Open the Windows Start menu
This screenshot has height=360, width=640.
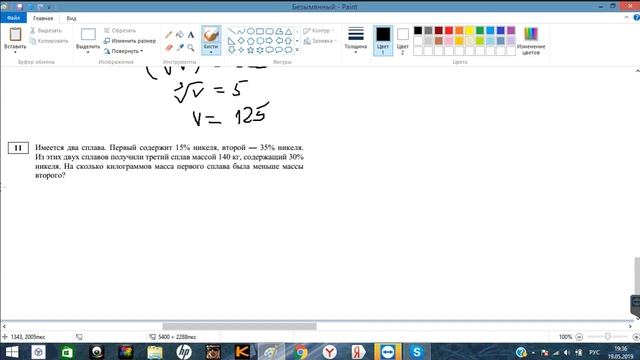click(12, 352)
